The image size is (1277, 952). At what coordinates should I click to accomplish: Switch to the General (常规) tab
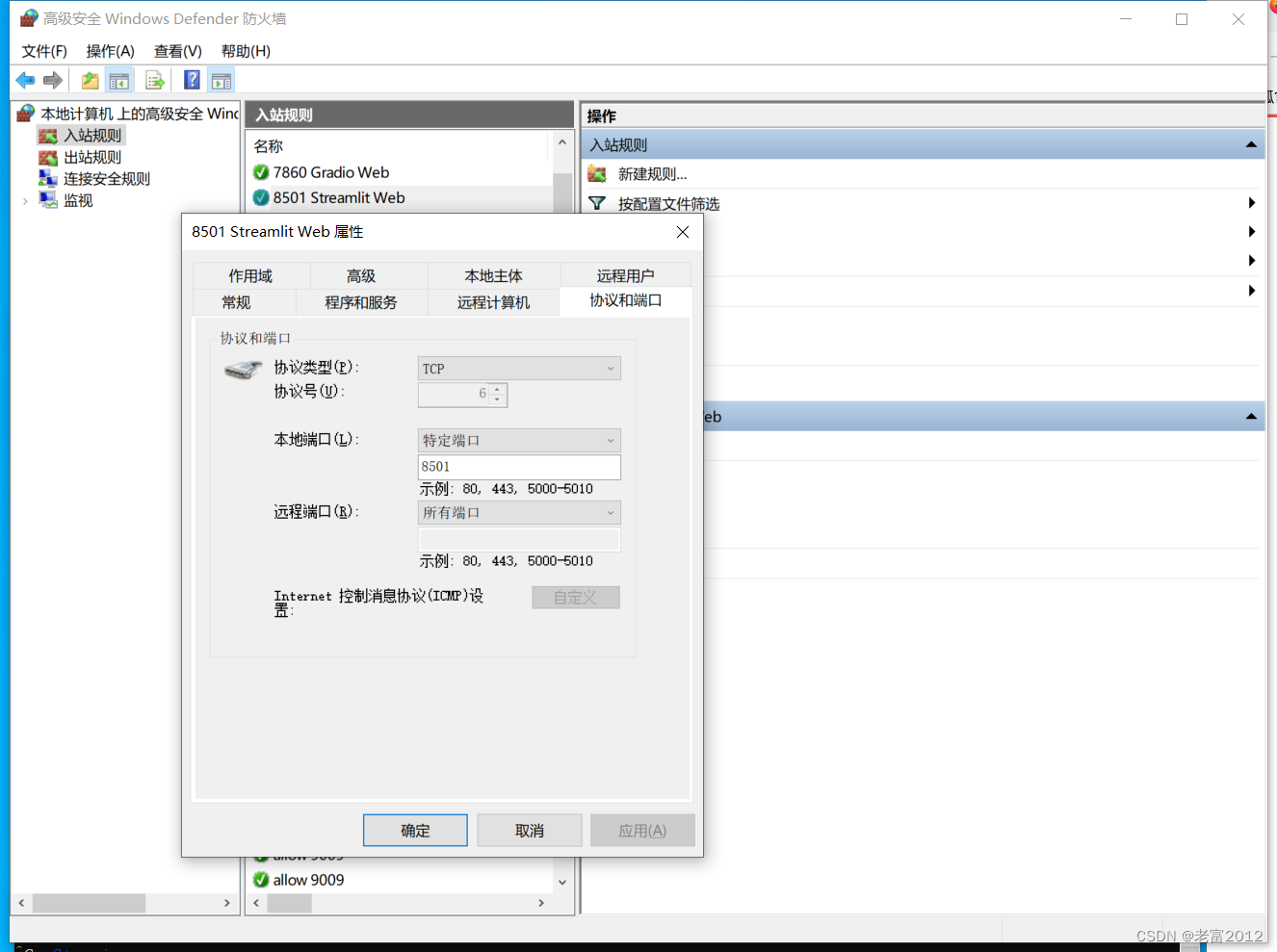[236, 302]
